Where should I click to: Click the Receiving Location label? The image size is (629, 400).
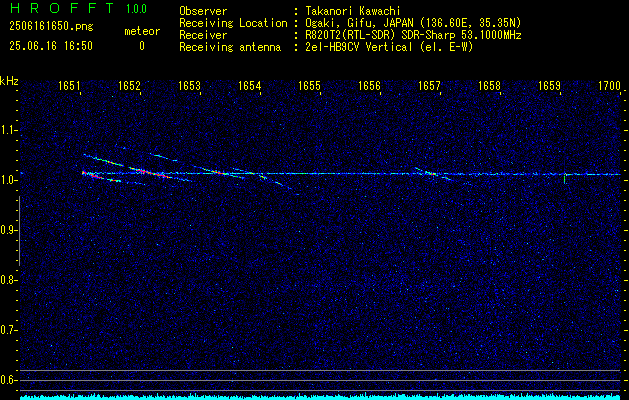click(233, 23)
